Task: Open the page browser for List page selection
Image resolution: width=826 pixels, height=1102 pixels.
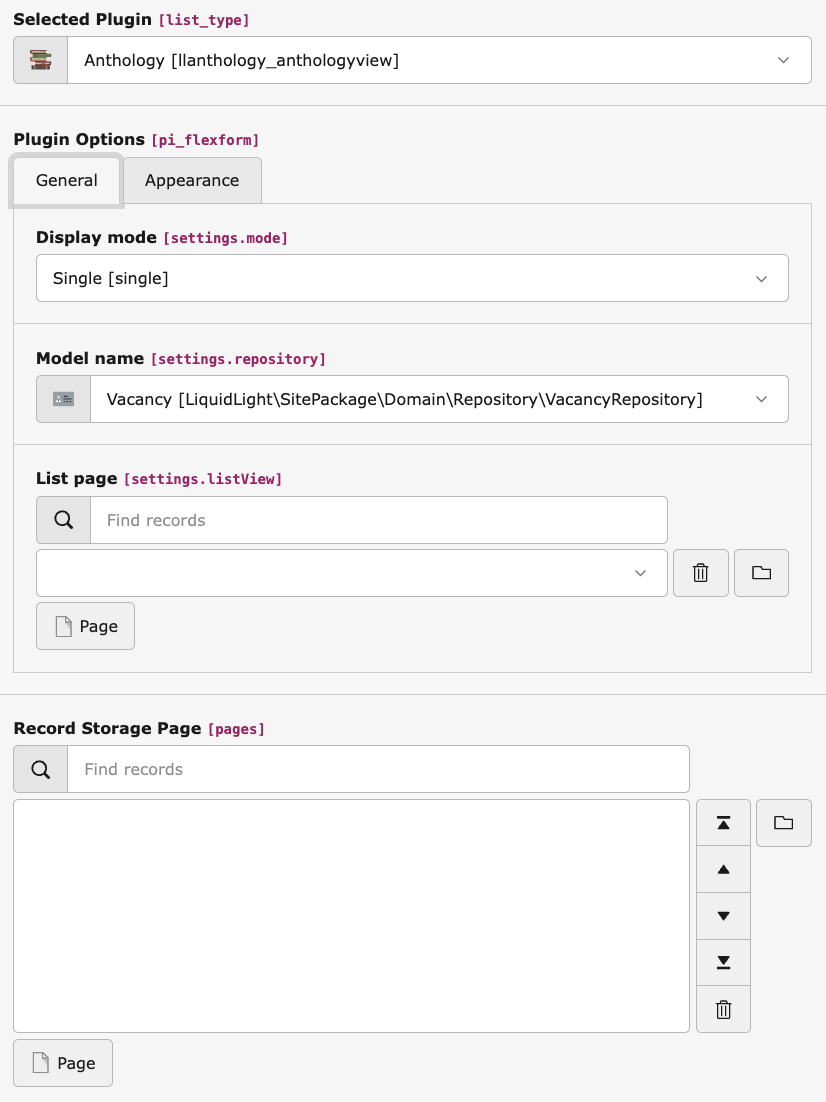Action: 761,572
